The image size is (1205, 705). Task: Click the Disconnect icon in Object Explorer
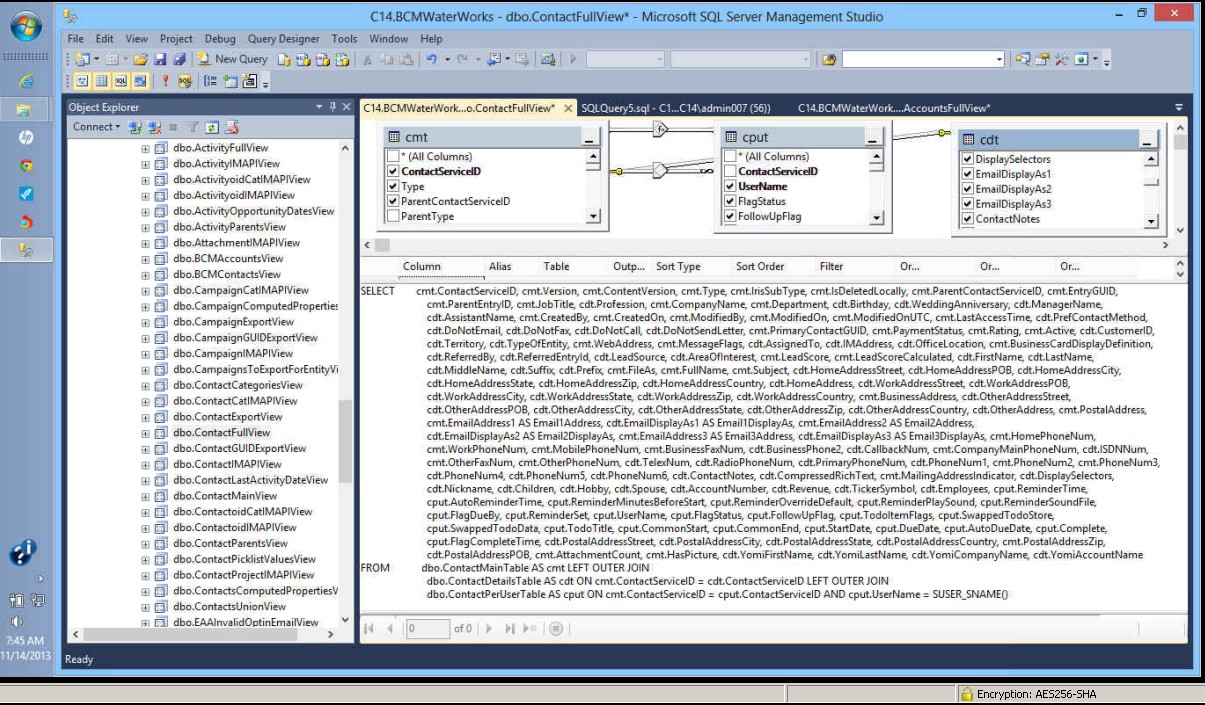(154, 127)
